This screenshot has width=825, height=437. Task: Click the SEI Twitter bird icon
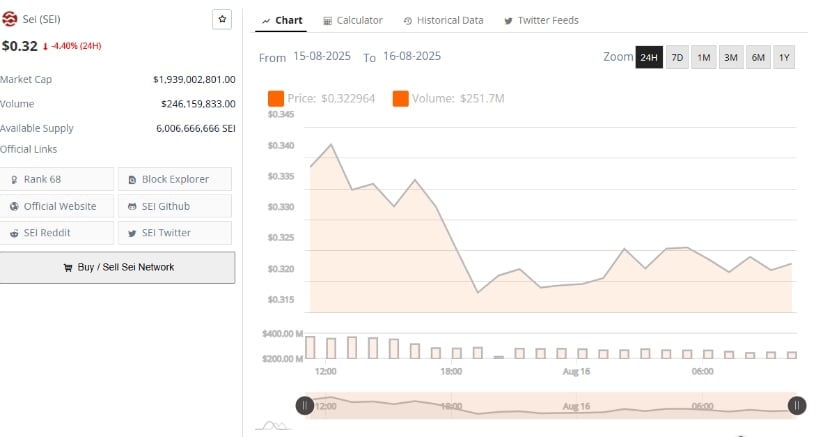point(132,233)
